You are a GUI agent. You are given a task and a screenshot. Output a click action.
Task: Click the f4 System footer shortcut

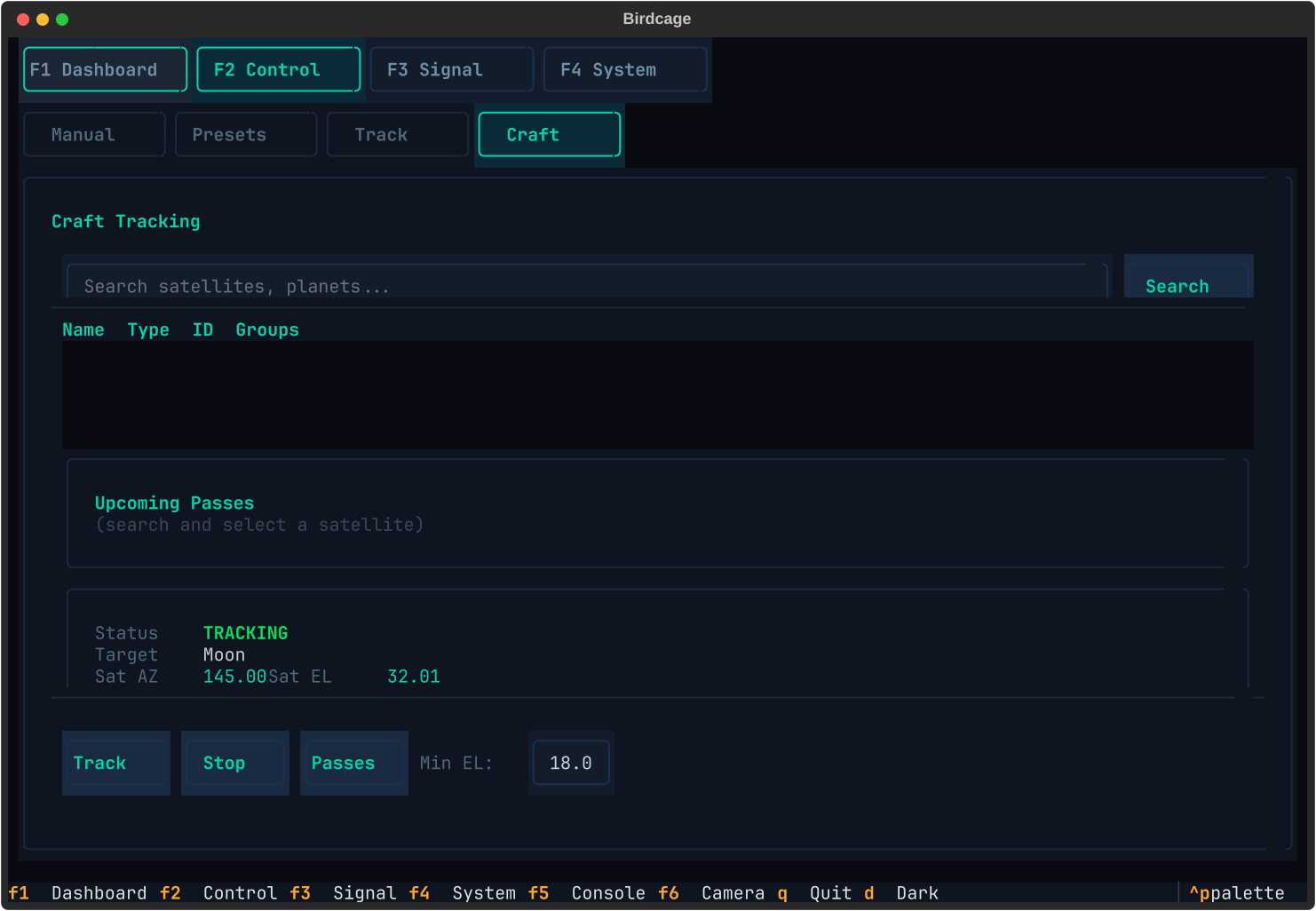coord(463,892)
